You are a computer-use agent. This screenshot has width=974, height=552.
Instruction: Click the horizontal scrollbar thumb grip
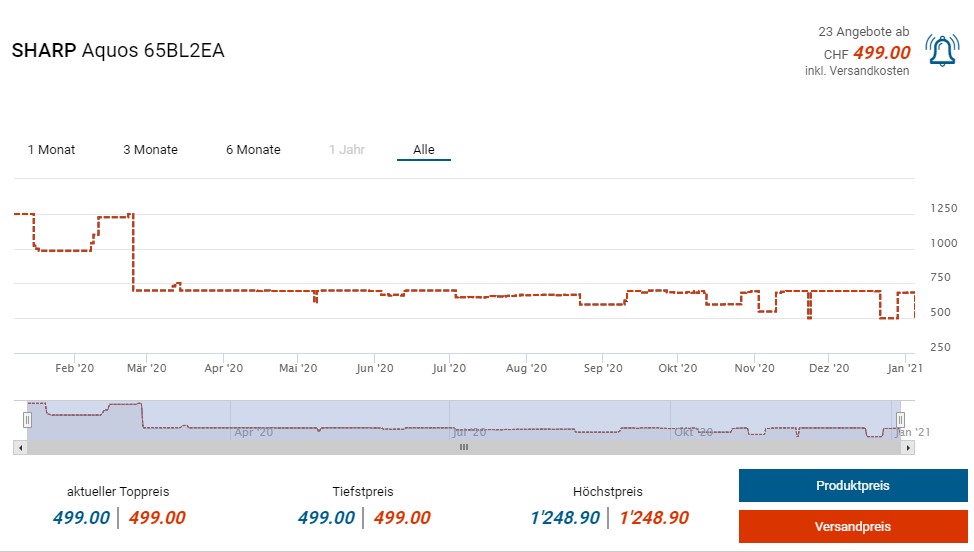[463, 448]
